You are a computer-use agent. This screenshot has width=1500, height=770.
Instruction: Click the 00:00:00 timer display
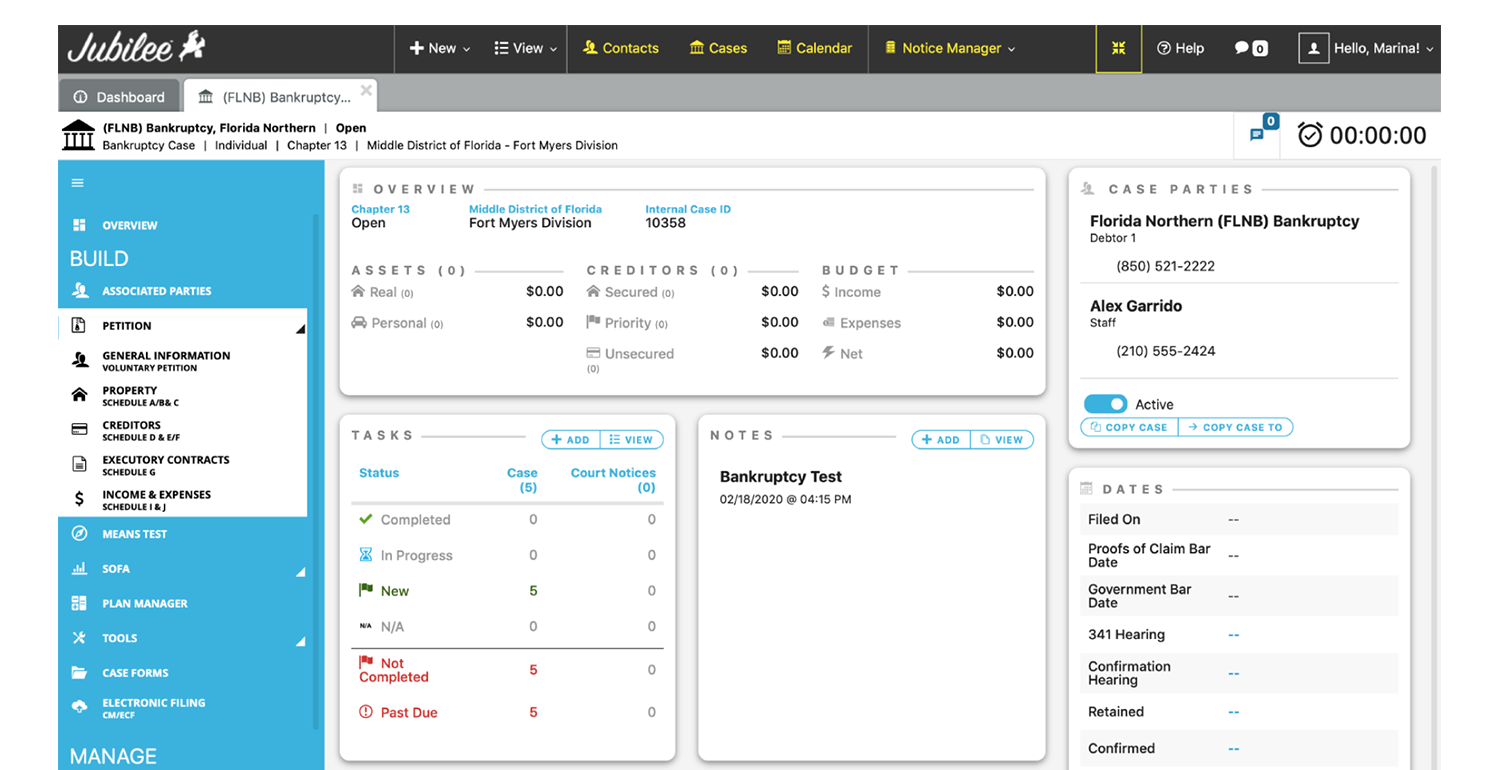1378,135
